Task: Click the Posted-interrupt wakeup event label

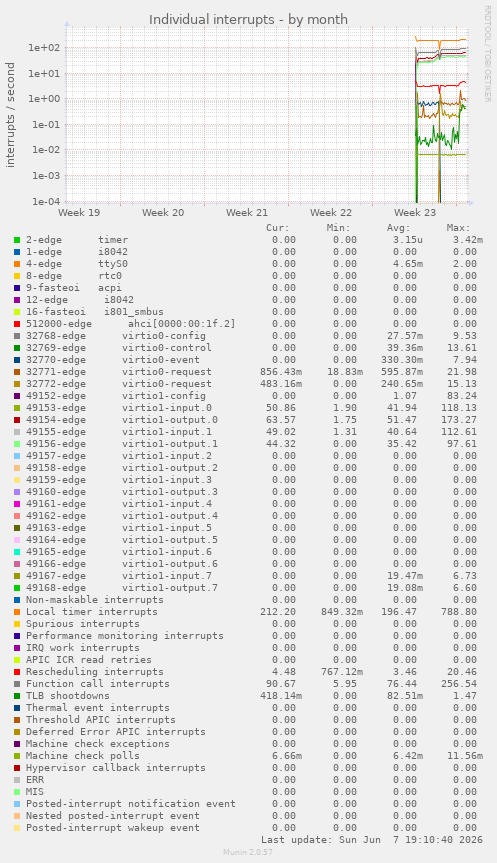Action: point(113,828)
